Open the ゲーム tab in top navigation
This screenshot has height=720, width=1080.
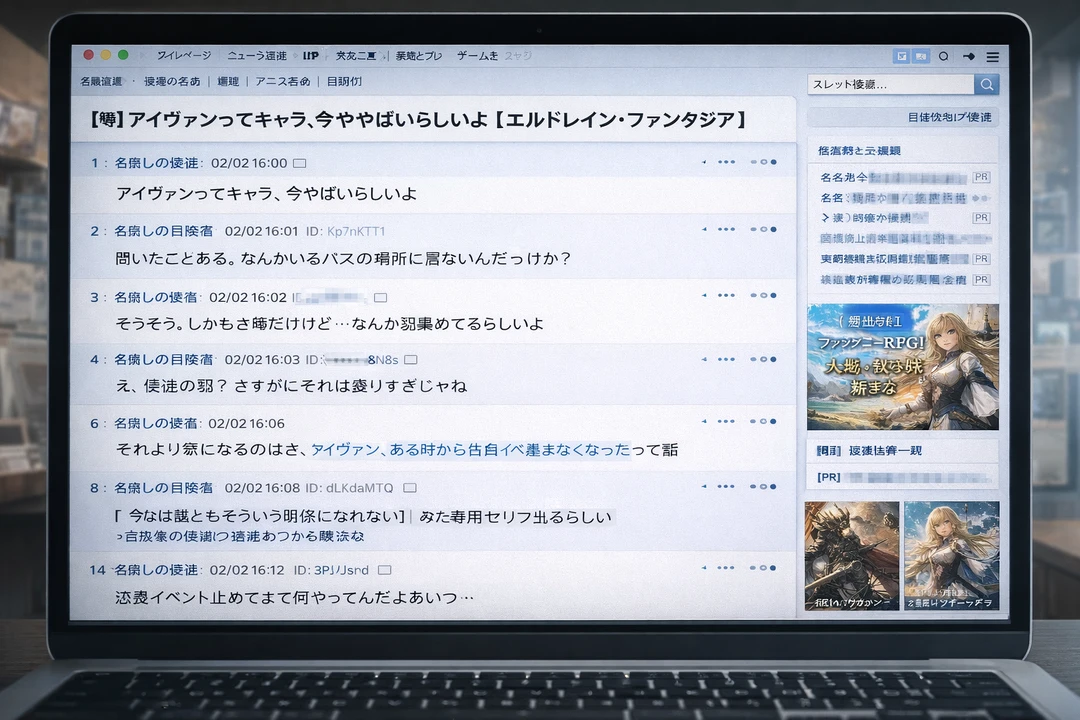[x=477, y=56]
